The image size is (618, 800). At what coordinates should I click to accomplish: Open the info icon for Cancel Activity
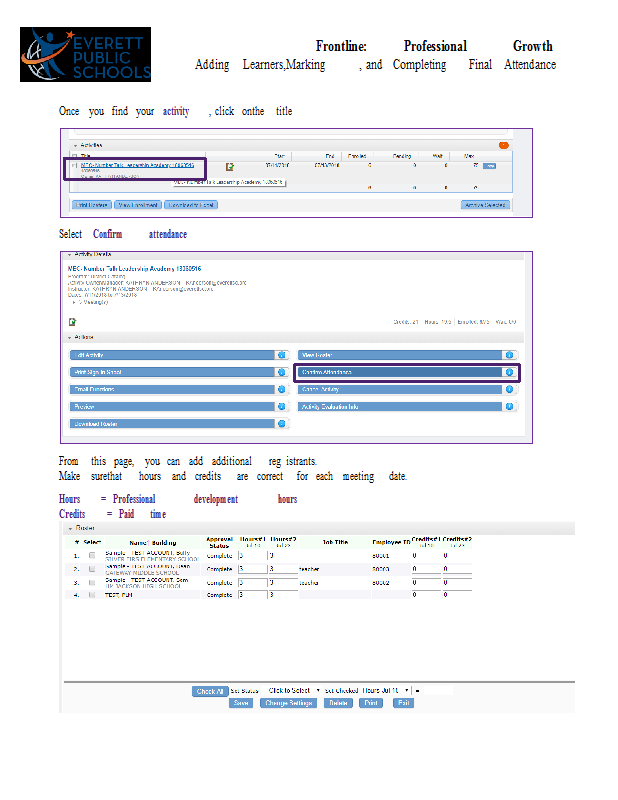(x=509, y=389)
